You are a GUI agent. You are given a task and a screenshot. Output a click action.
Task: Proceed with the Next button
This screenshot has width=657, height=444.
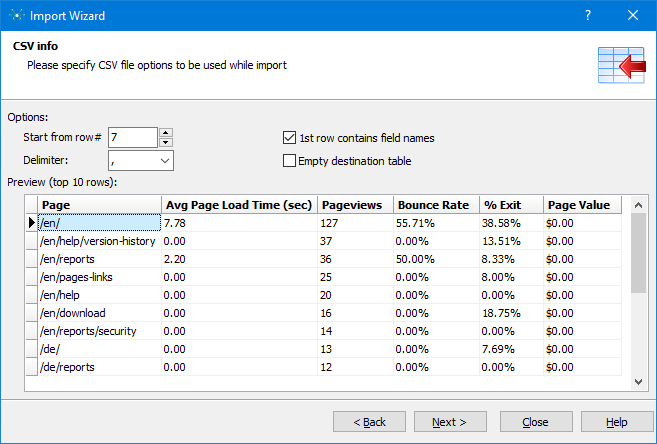coord(450,422)
